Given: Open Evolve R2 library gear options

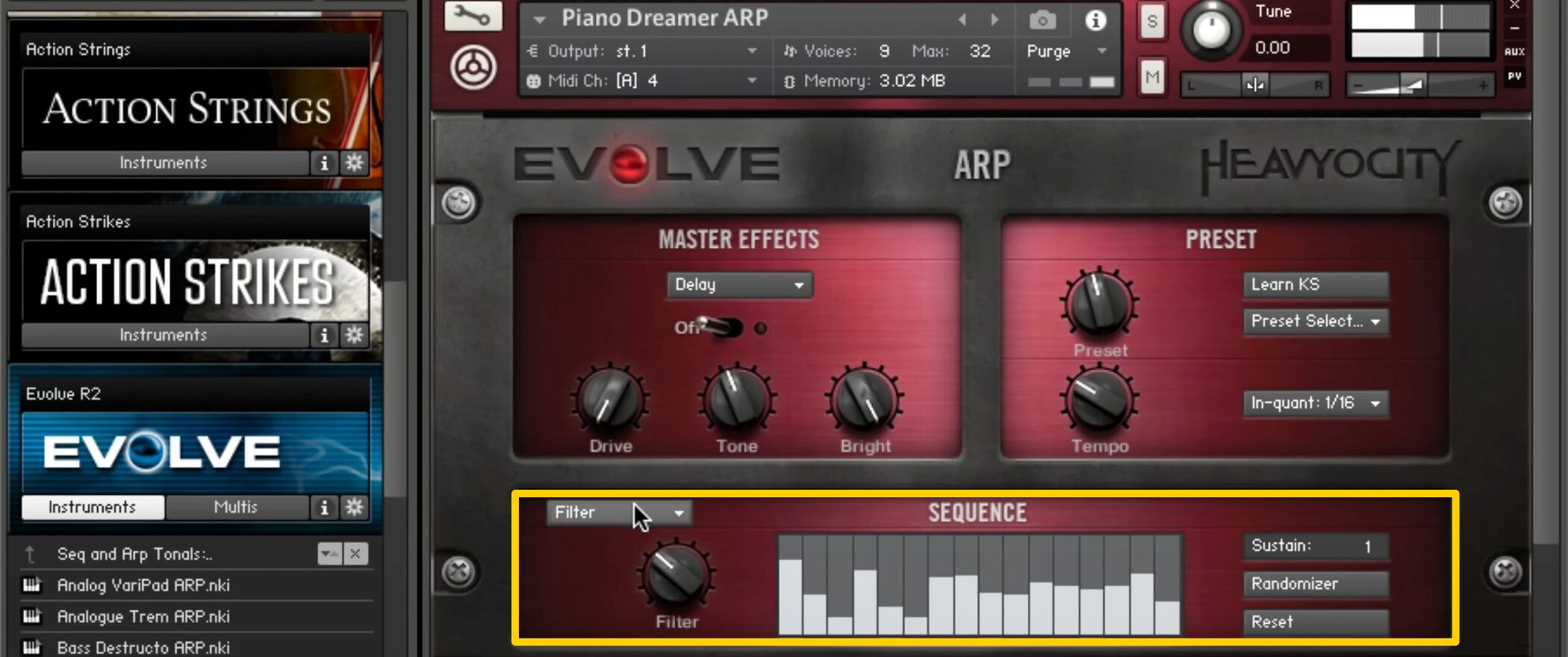Looking at the screenshot, I should [354, 508].
